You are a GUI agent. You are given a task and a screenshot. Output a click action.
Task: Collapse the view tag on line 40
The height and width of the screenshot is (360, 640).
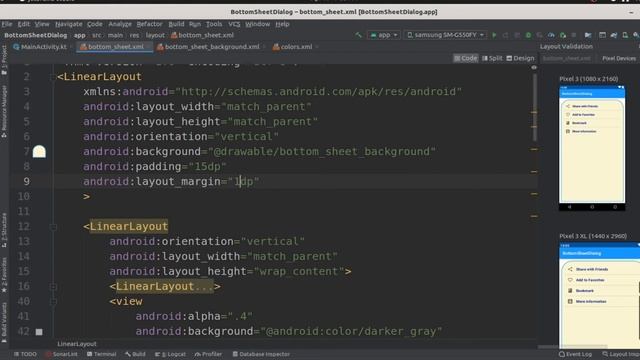53,302
